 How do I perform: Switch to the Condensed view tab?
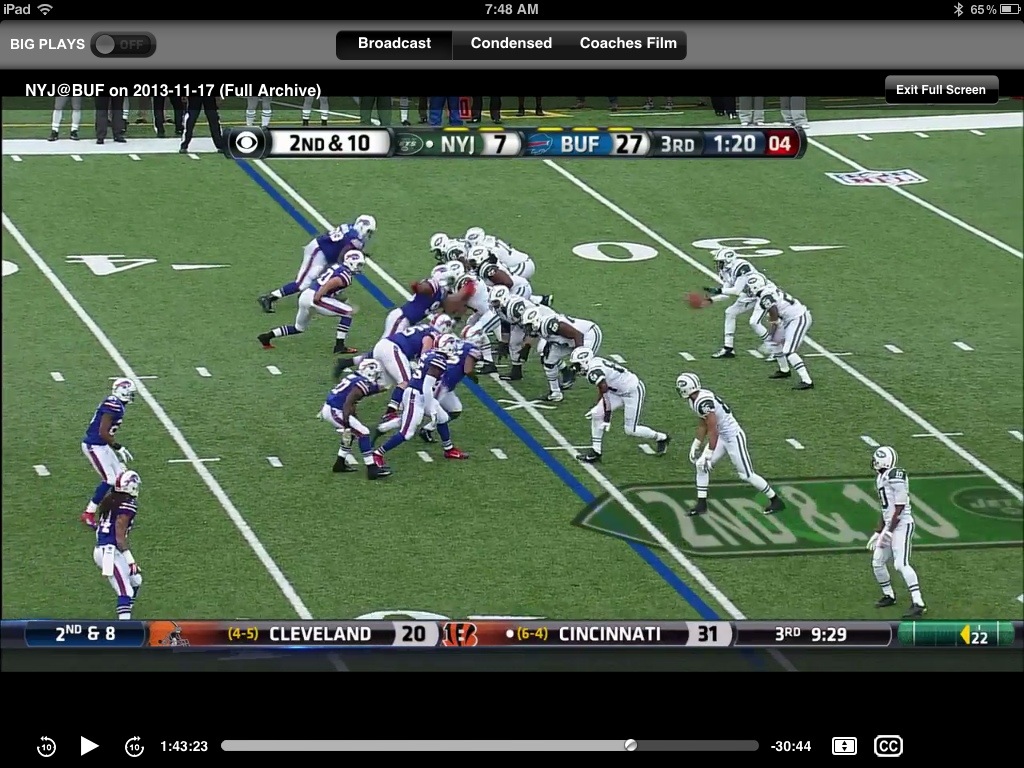point(511,44)
